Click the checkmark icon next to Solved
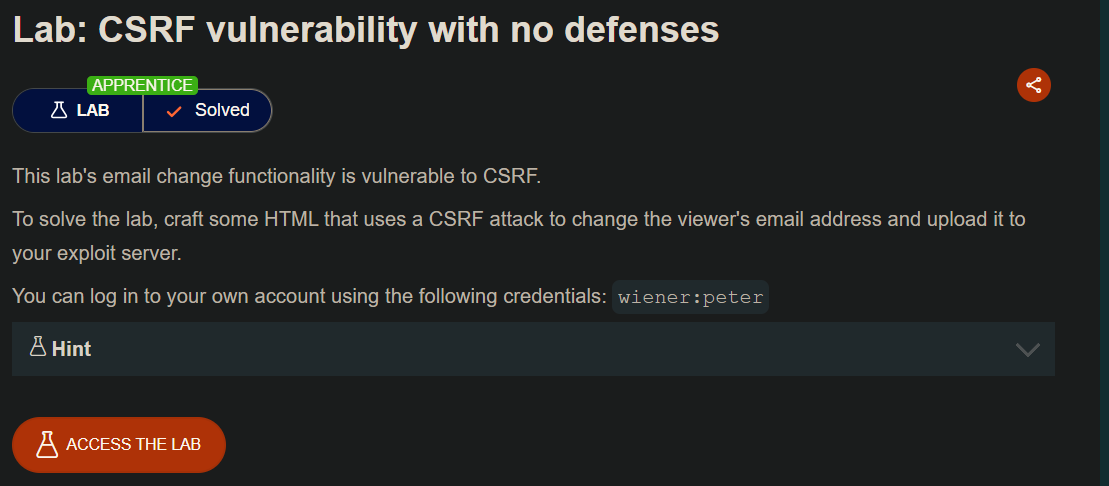Image resolution: width=1109 pixels, height=486 pixels. 174,111
